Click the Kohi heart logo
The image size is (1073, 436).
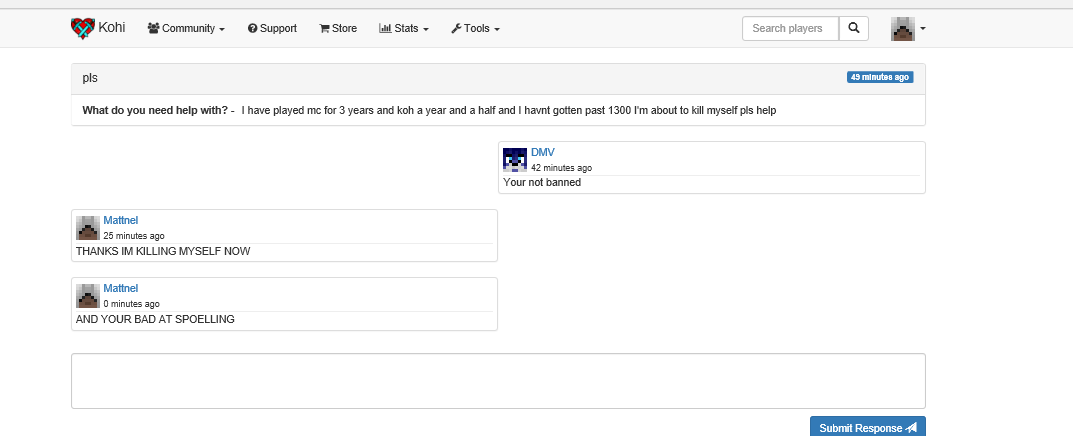click(83, 29)
